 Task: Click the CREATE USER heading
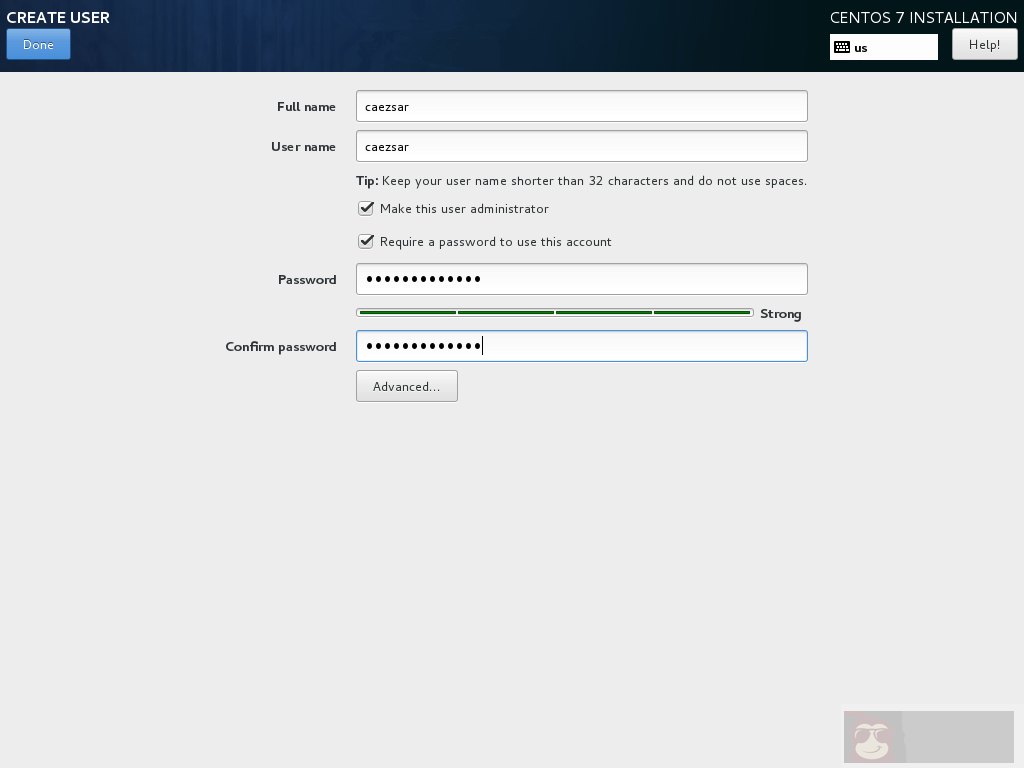tap(57, 17)
